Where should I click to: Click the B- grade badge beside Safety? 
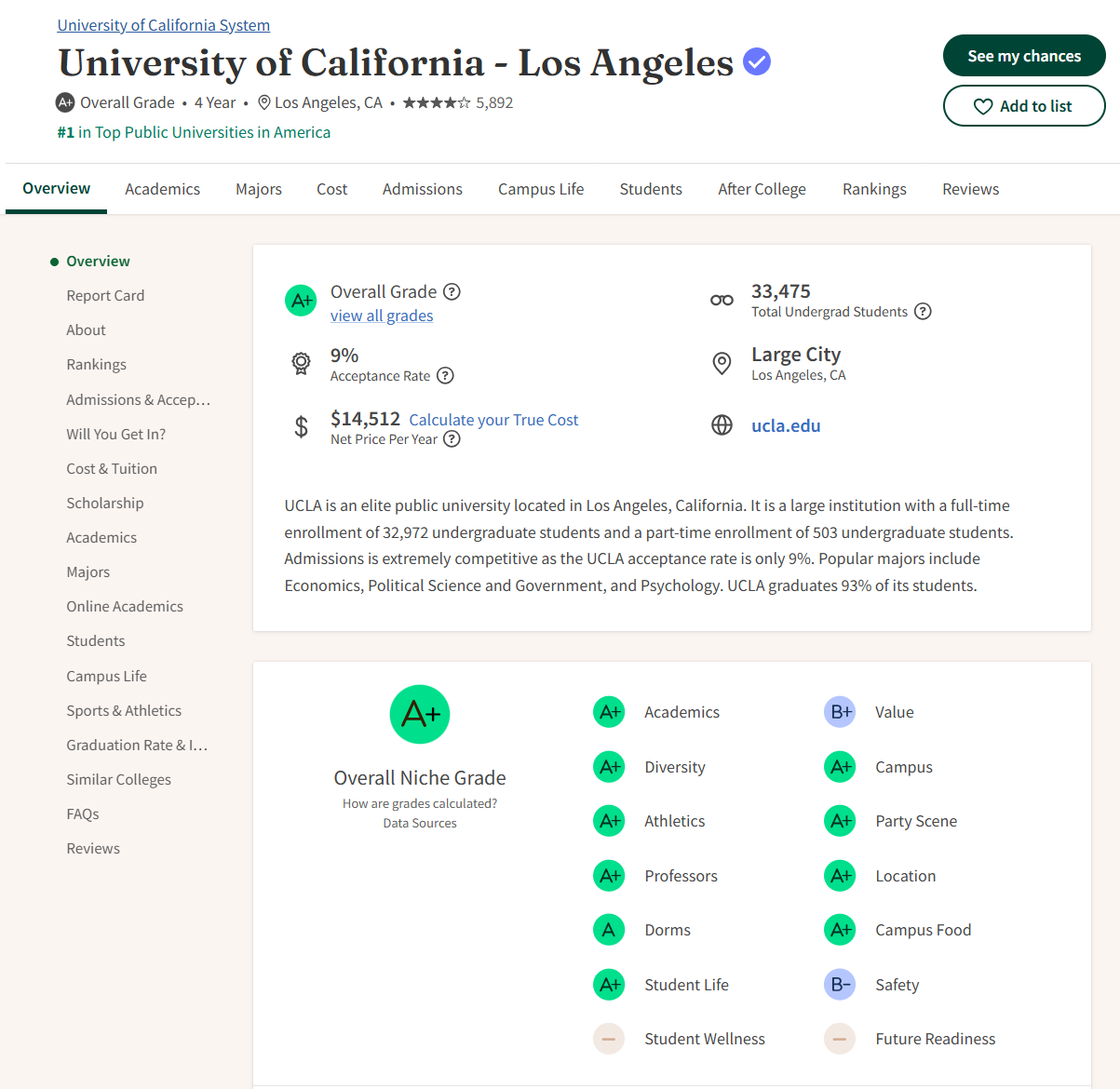tap(840, 985)
